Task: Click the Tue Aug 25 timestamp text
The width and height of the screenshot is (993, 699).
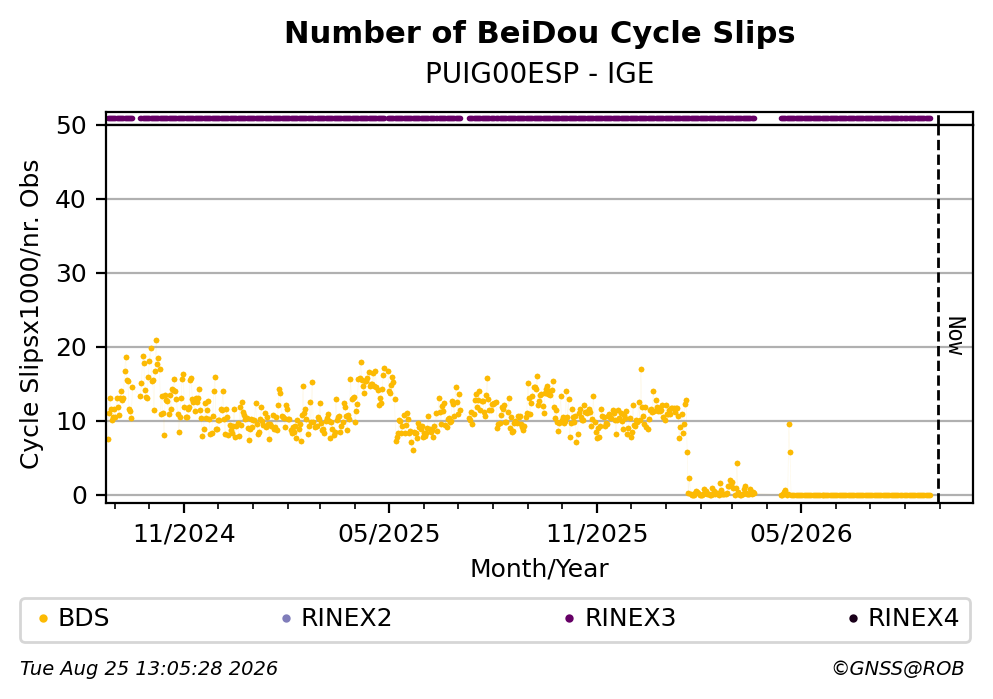Action: click(x=149, y=669)
